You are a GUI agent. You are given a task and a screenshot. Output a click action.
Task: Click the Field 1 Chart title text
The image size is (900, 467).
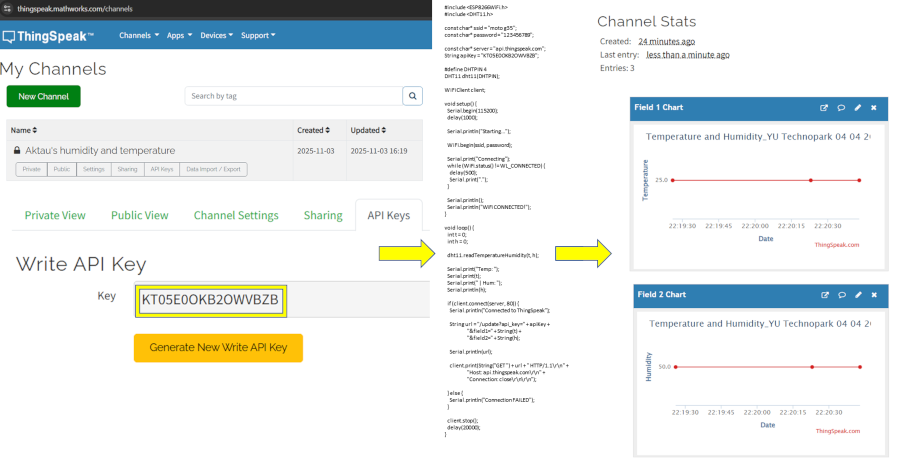click(x=658, y=107)
